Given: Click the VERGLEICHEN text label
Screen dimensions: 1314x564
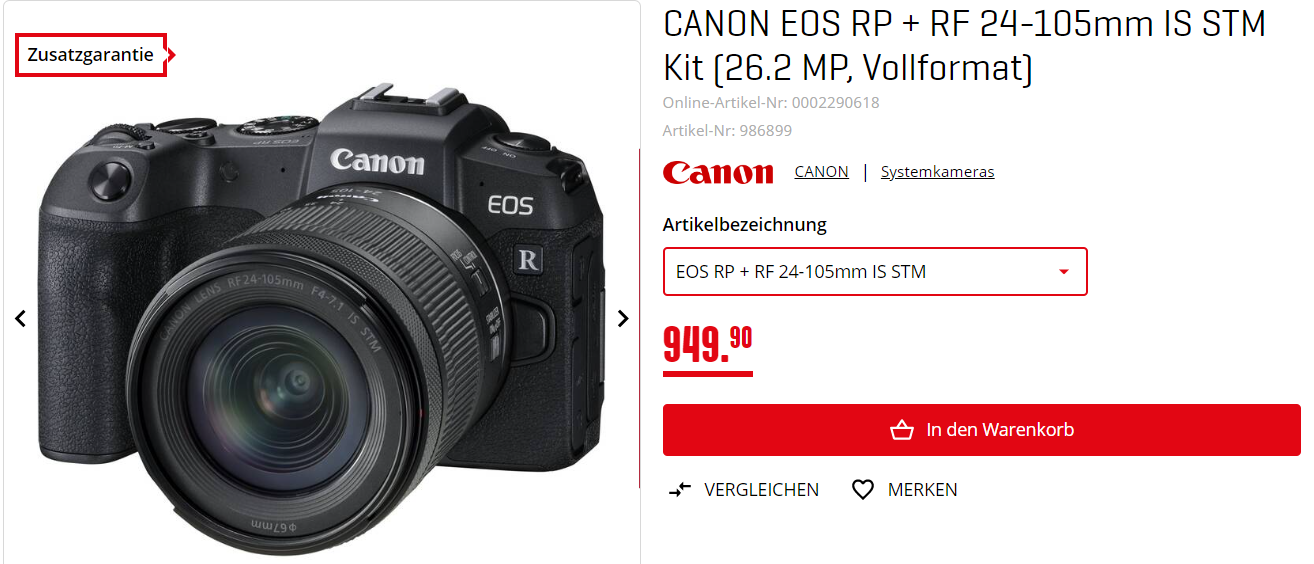Looking at the screenshot, I should [761, 490].
